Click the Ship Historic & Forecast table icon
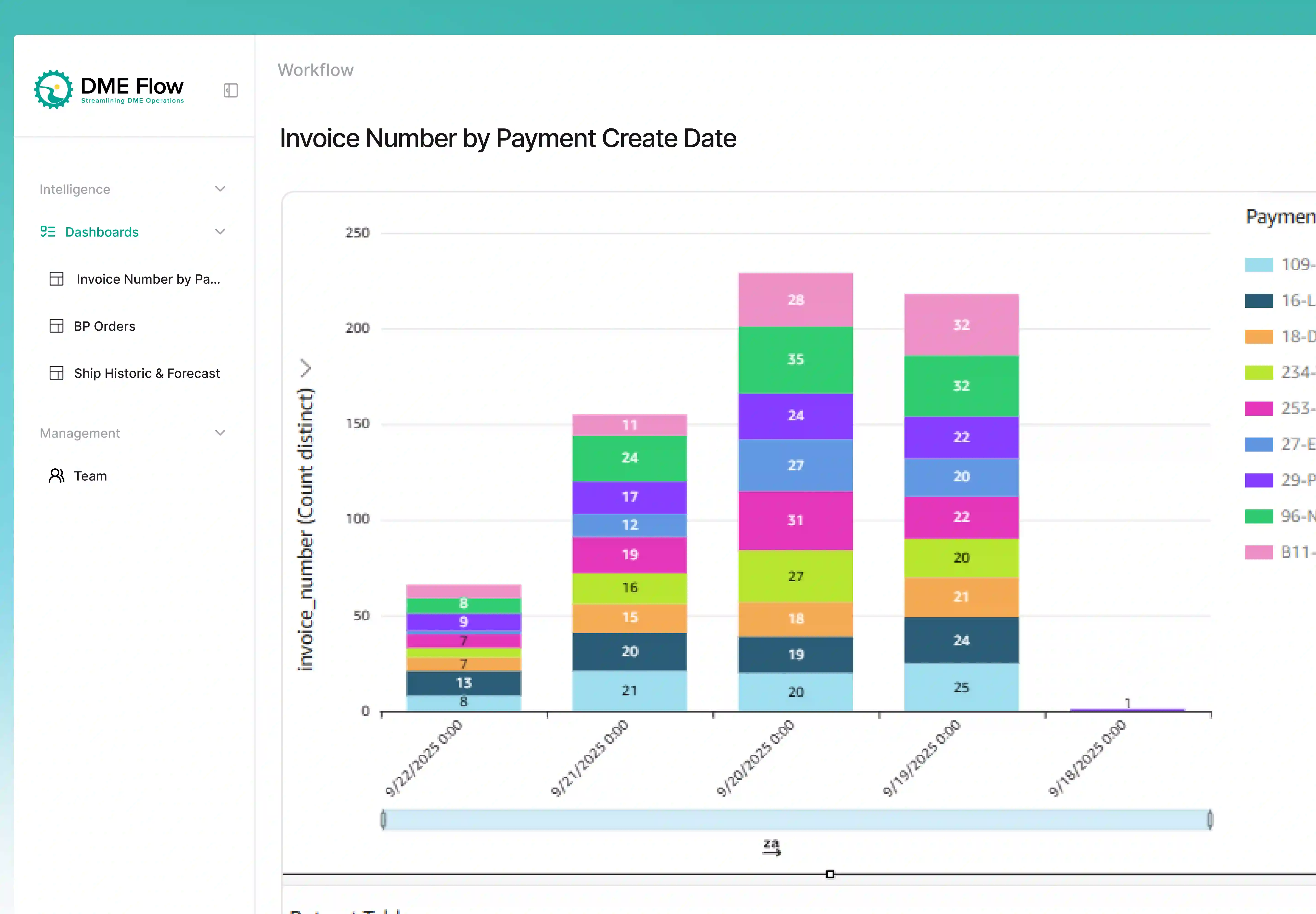Image resolution: width=1316 pixels, height=914 pixels. click(x=57, y=373)
